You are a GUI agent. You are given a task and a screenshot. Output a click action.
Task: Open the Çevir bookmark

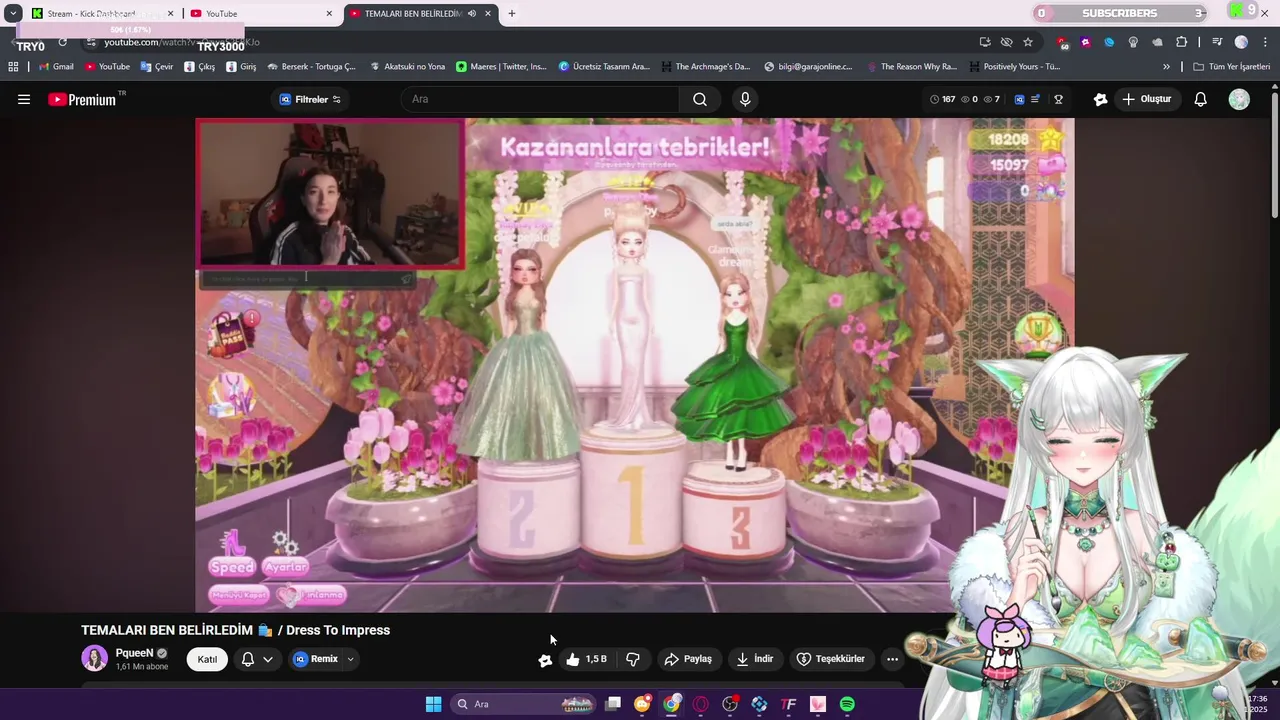(157, 67)
